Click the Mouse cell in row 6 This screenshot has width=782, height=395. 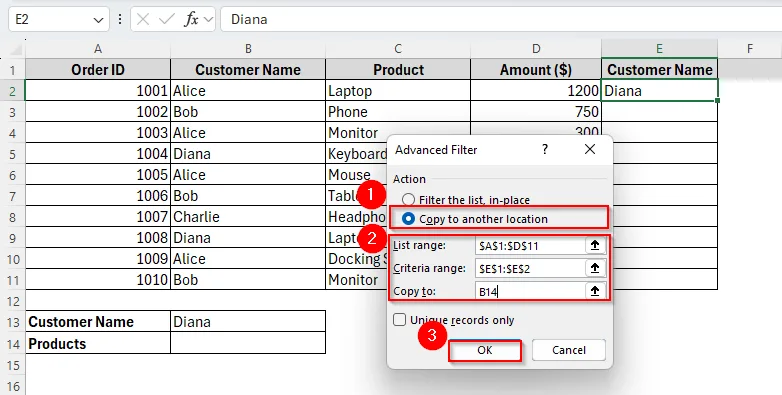coord(357,175)
